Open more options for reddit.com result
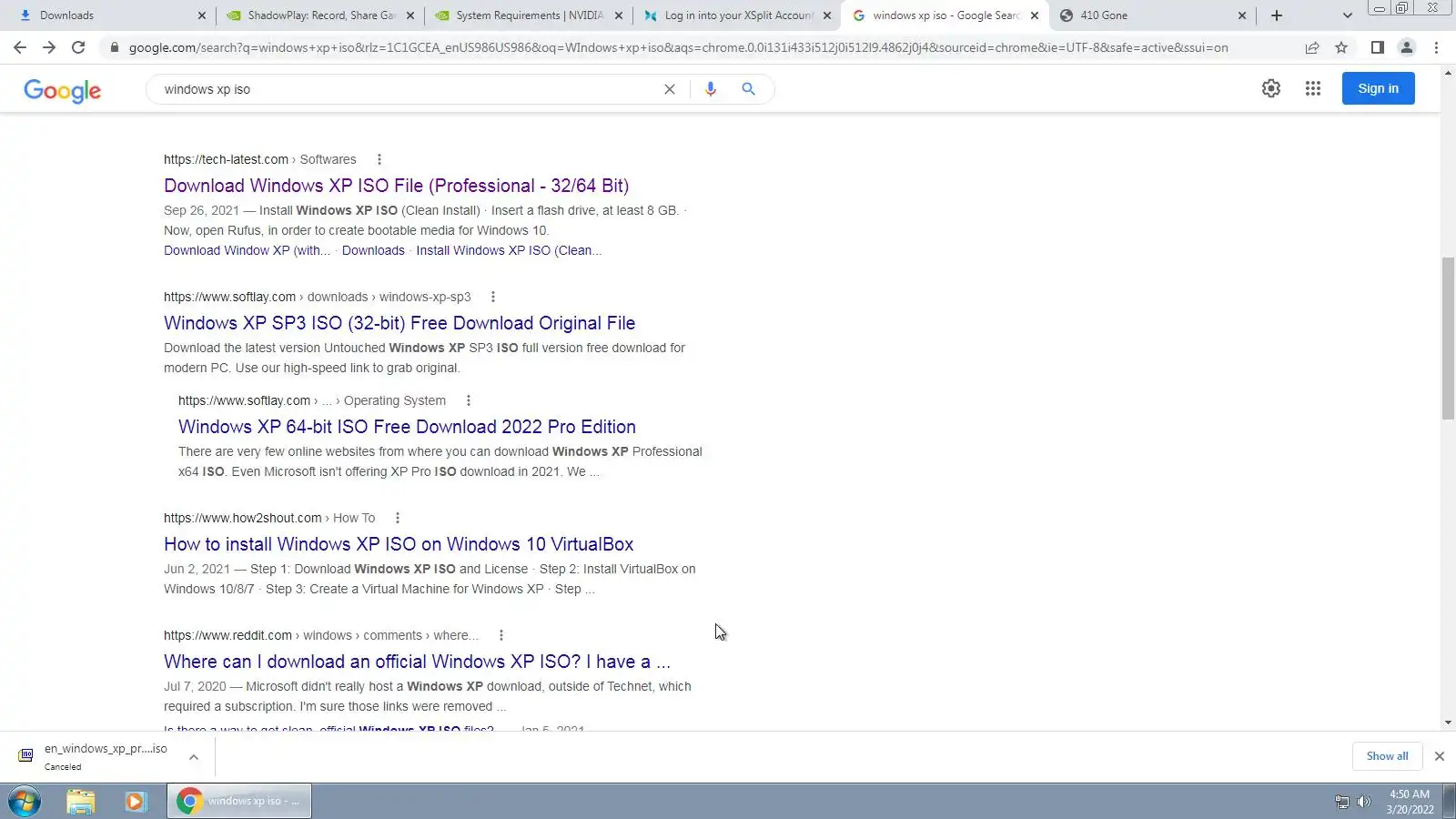The image size is (1456, 819). (x=501, y=635)
